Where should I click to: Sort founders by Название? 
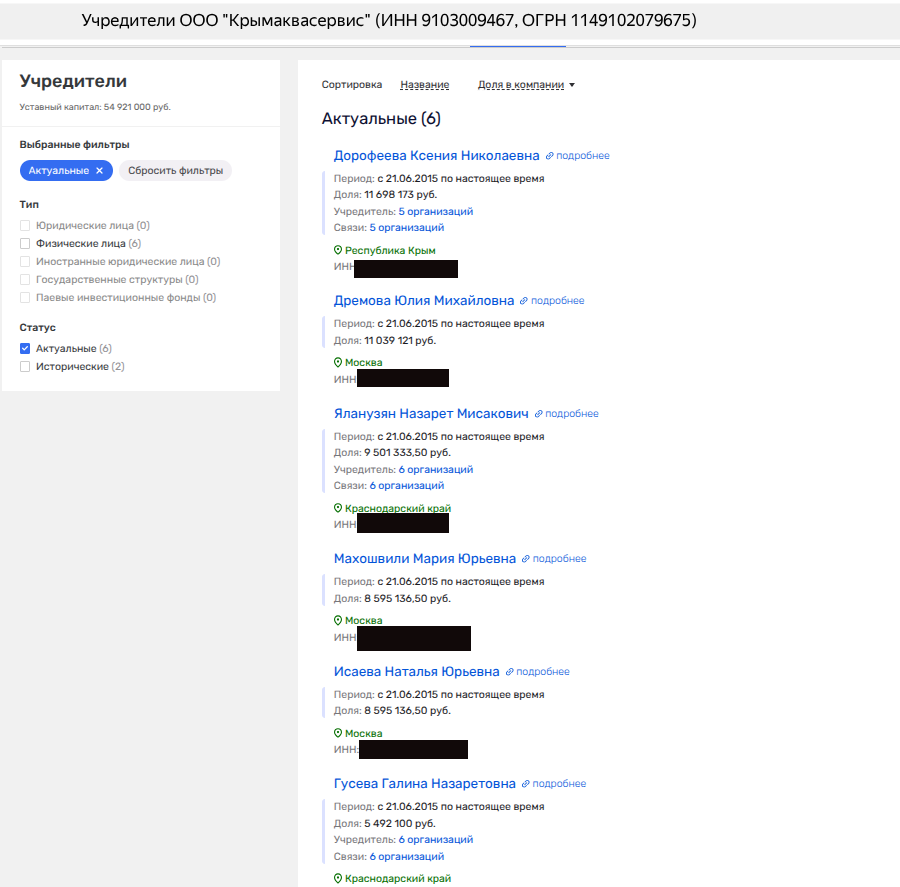coord(424,85)
